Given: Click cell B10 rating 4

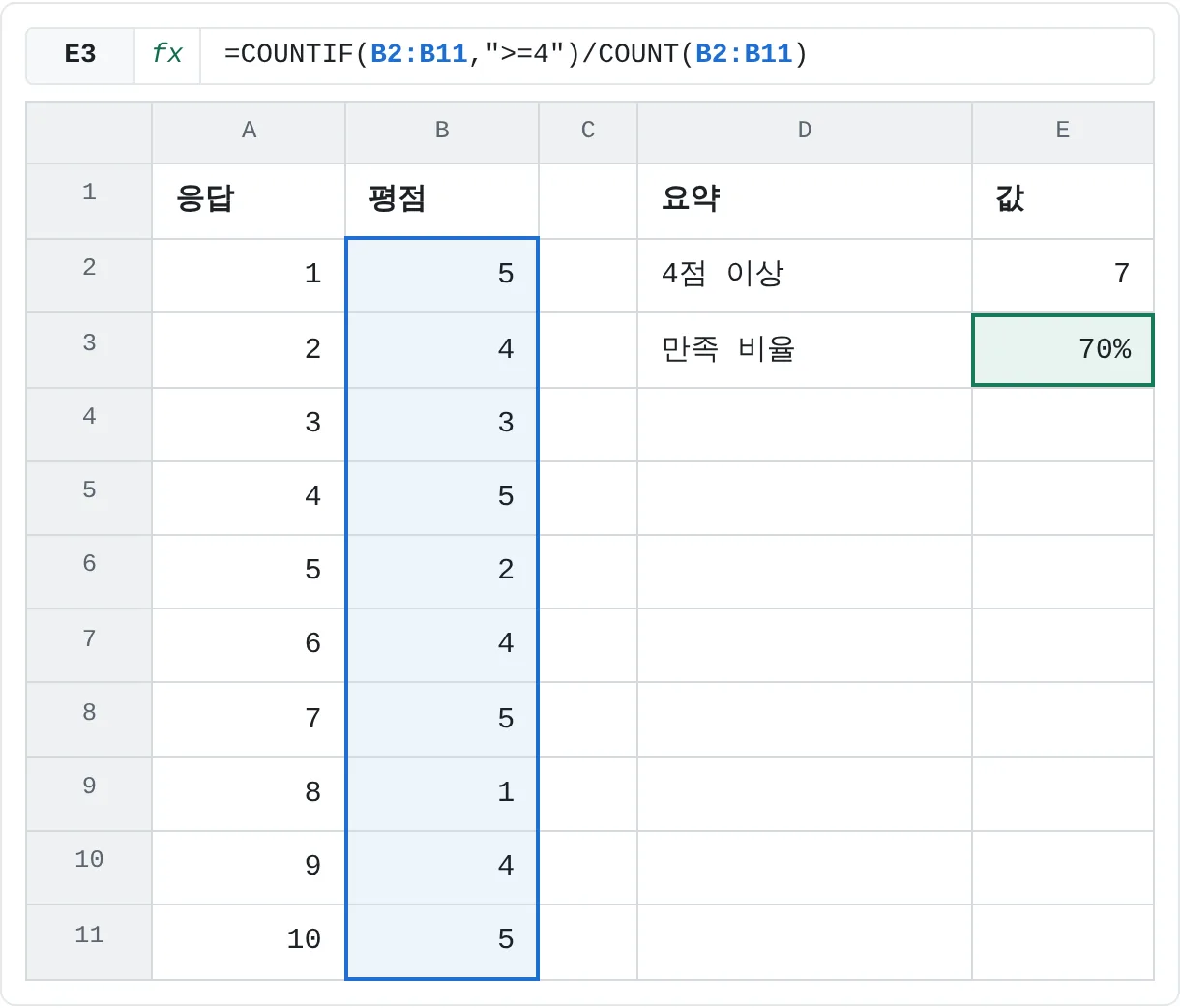Looking at the screenshot, I should (x=442, y=868).
